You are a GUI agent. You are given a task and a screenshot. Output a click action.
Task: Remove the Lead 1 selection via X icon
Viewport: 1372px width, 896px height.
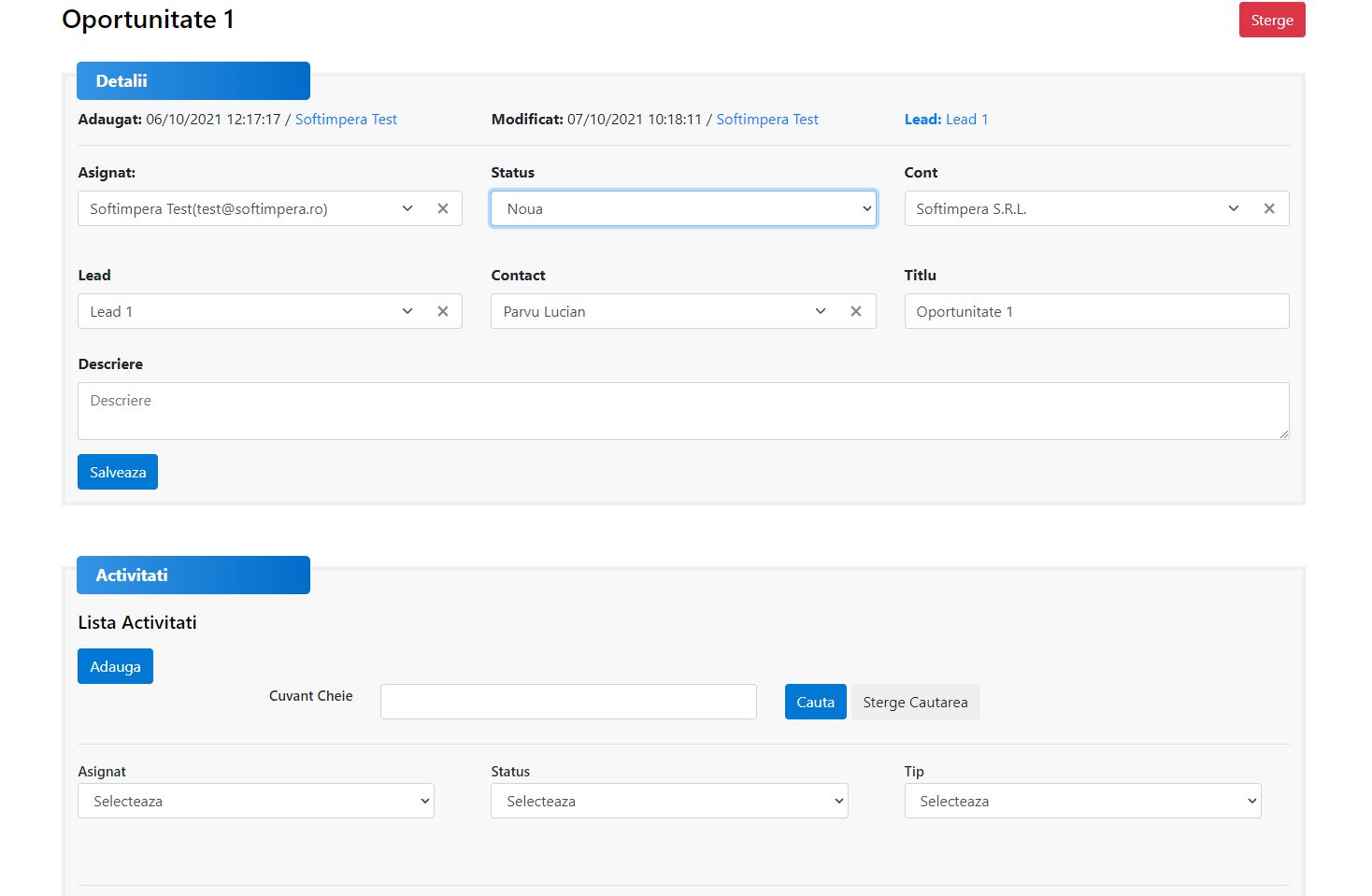(x=443, y=311)
